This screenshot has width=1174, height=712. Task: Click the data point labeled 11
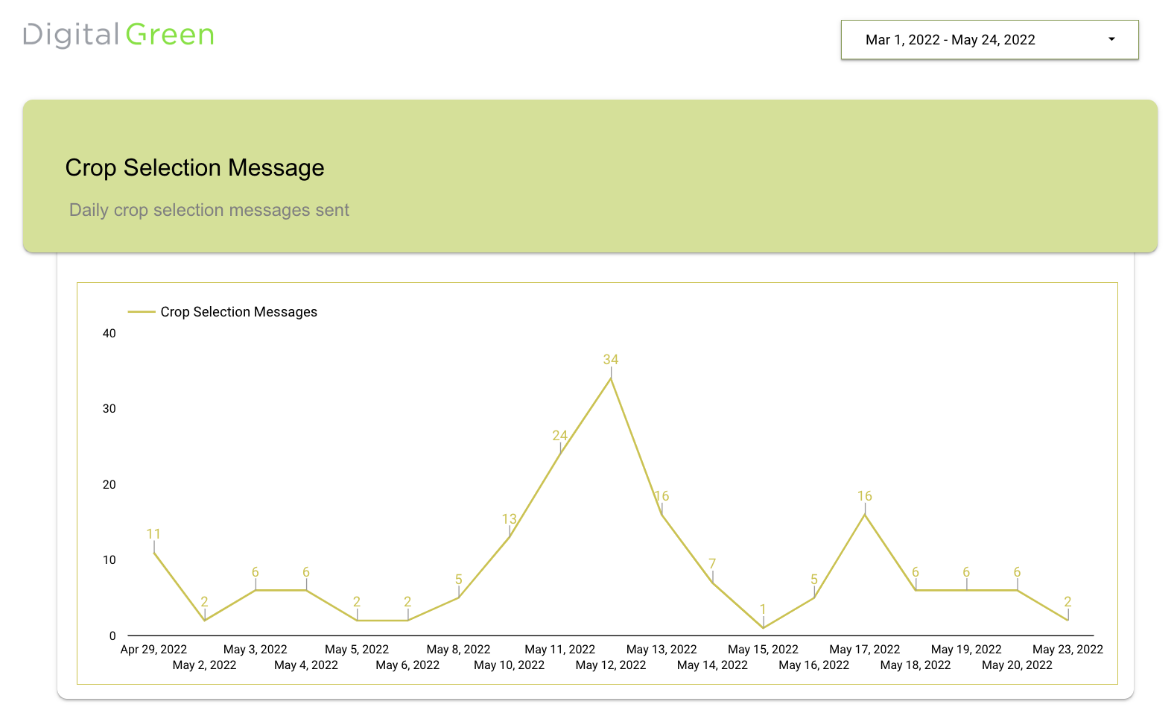click(154, 552)
